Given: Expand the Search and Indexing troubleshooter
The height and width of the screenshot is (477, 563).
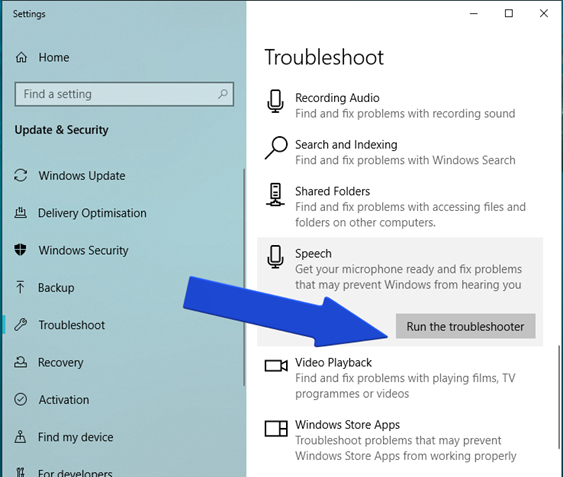Looking at the screenshot, I should pyautogui.click(x=400, y=152).
